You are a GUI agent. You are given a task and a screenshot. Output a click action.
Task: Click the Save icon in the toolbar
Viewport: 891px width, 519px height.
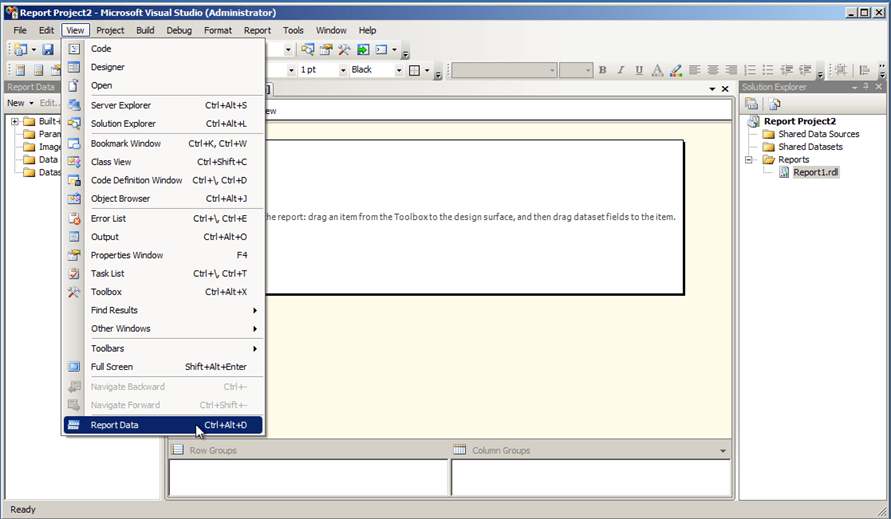[48, 50]
